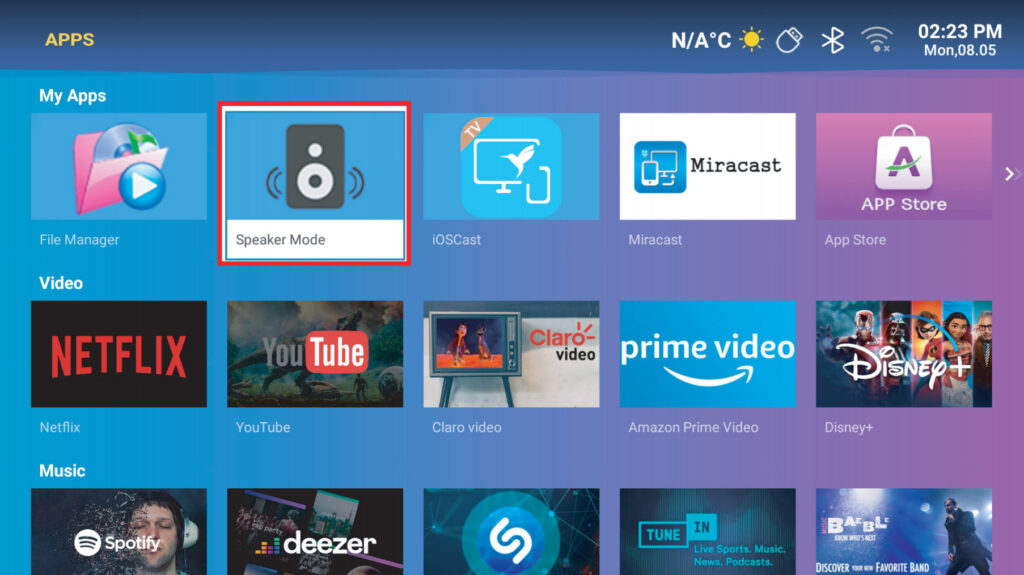The height and width of the screenshot is (575, 1024).
Task: Open the APP Store tile
Action: [904, 167]
